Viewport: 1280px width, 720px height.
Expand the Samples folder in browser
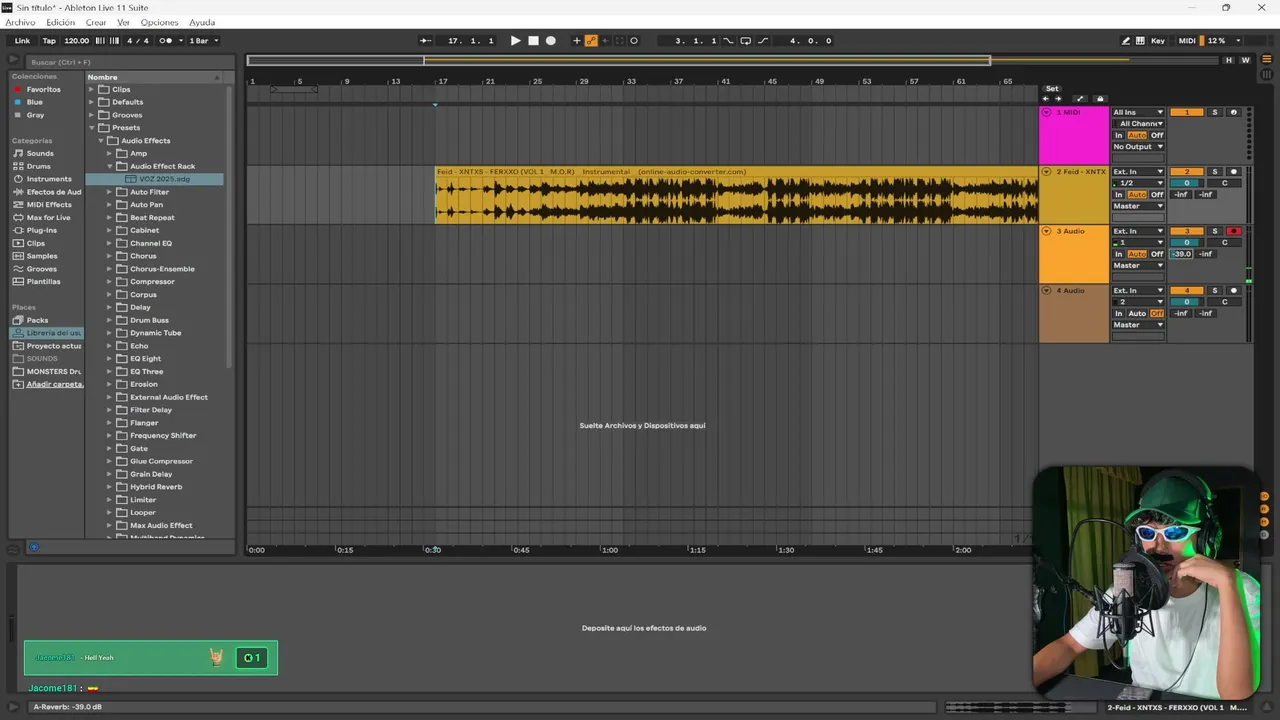(x=42, y=256)
